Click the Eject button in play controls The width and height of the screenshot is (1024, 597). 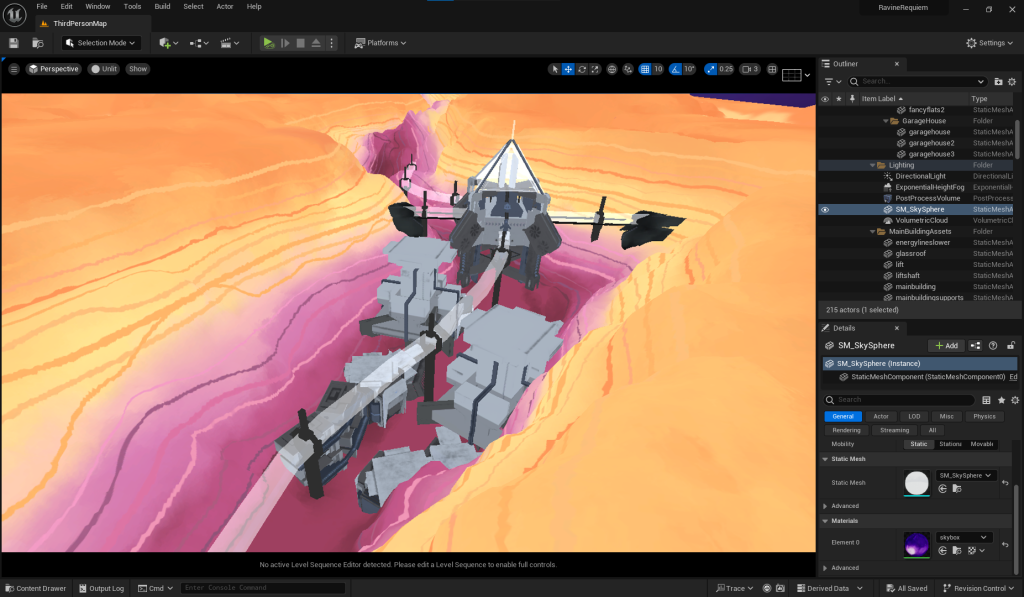tap(316, 43)
